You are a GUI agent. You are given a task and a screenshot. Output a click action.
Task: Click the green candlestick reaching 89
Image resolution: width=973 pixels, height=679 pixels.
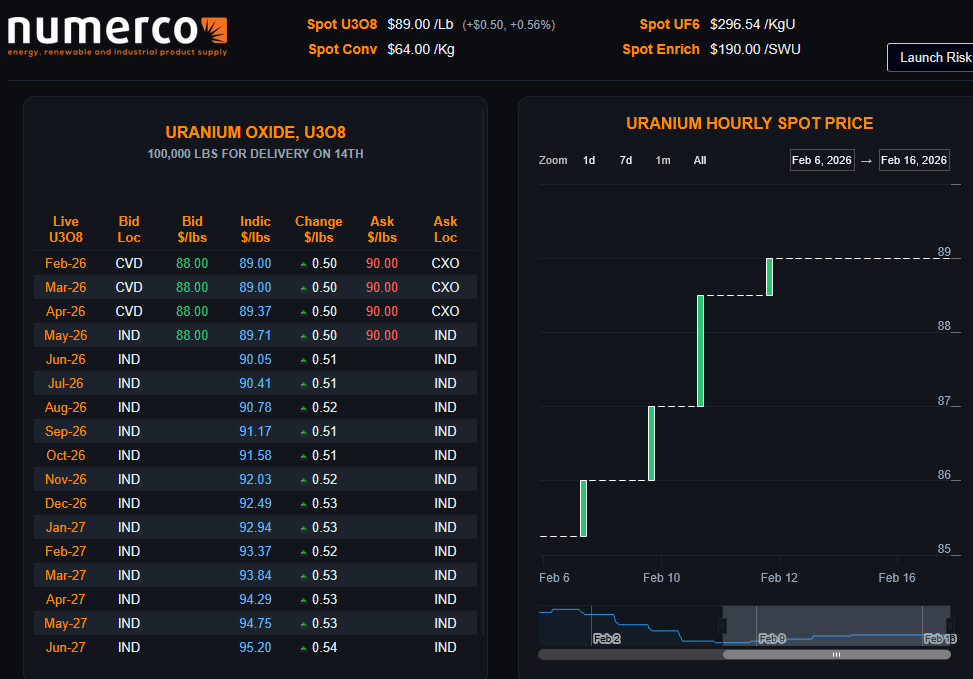click(769, 277)
